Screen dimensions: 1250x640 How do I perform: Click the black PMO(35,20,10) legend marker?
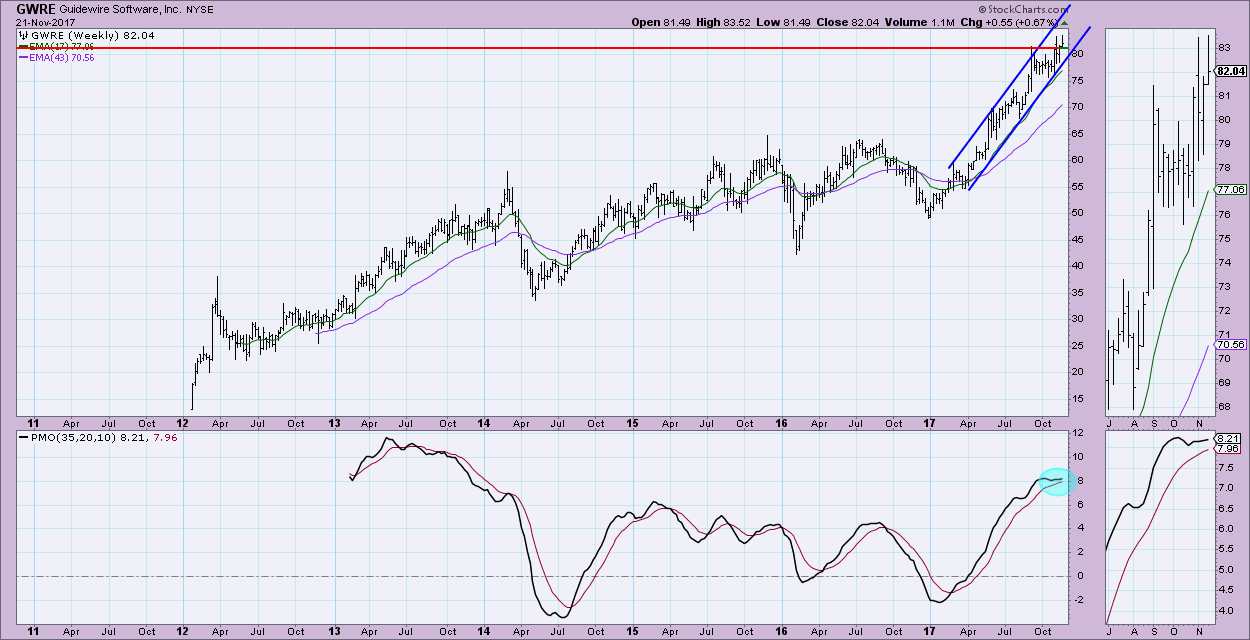pyautogui.click(x=23, y=435)
